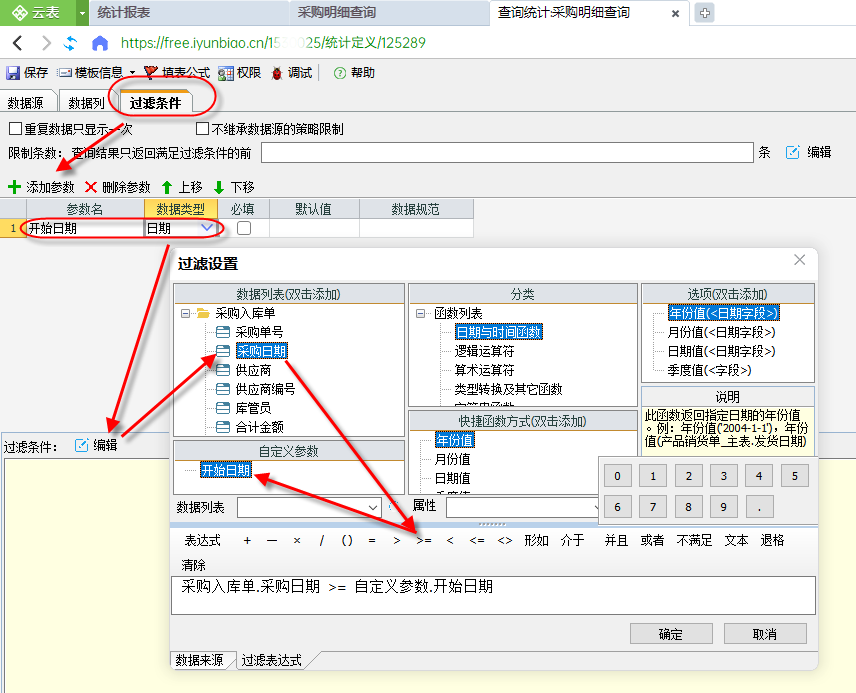The image size is (856, 693).
Task: Click the 确定 button
Action: point(671,634)
